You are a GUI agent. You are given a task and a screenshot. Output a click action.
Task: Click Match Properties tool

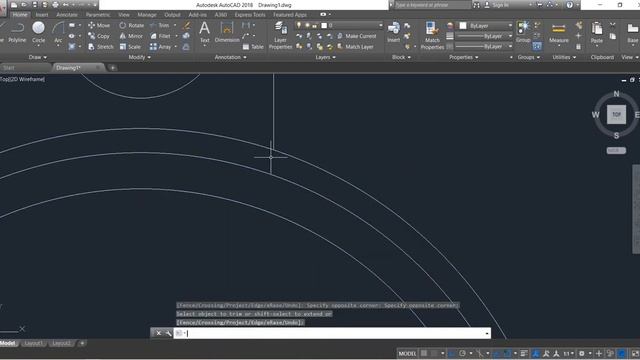(432, 36)
